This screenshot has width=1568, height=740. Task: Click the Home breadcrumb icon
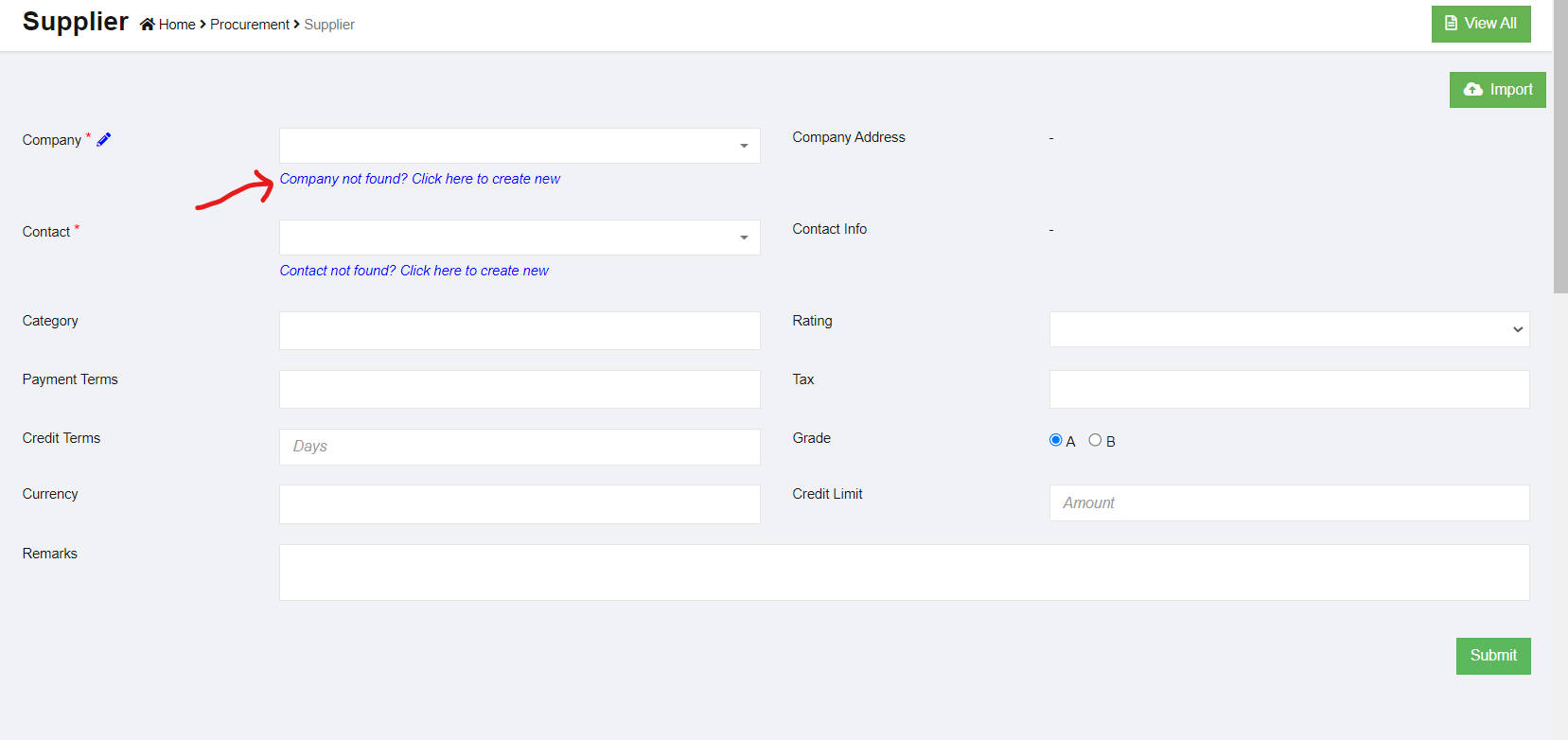click(148, 25)
